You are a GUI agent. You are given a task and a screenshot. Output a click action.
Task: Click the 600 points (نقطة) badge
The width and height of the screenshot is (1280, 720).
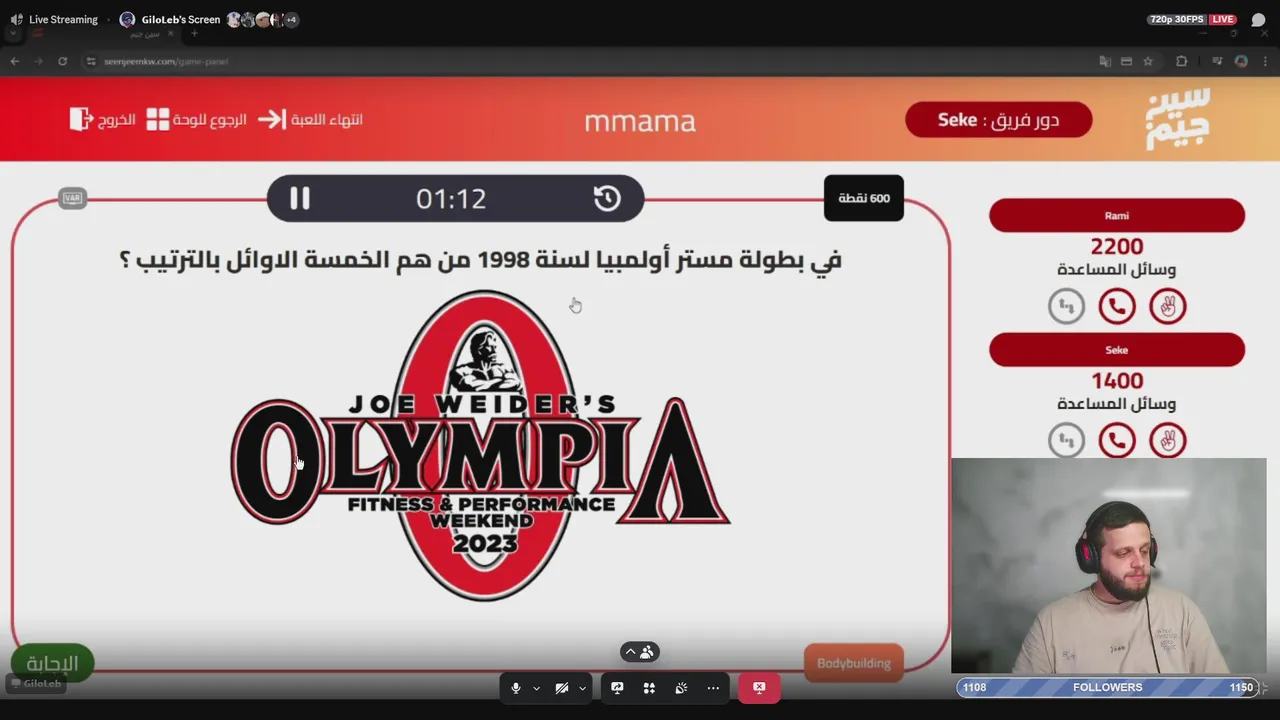pos(864,198)
